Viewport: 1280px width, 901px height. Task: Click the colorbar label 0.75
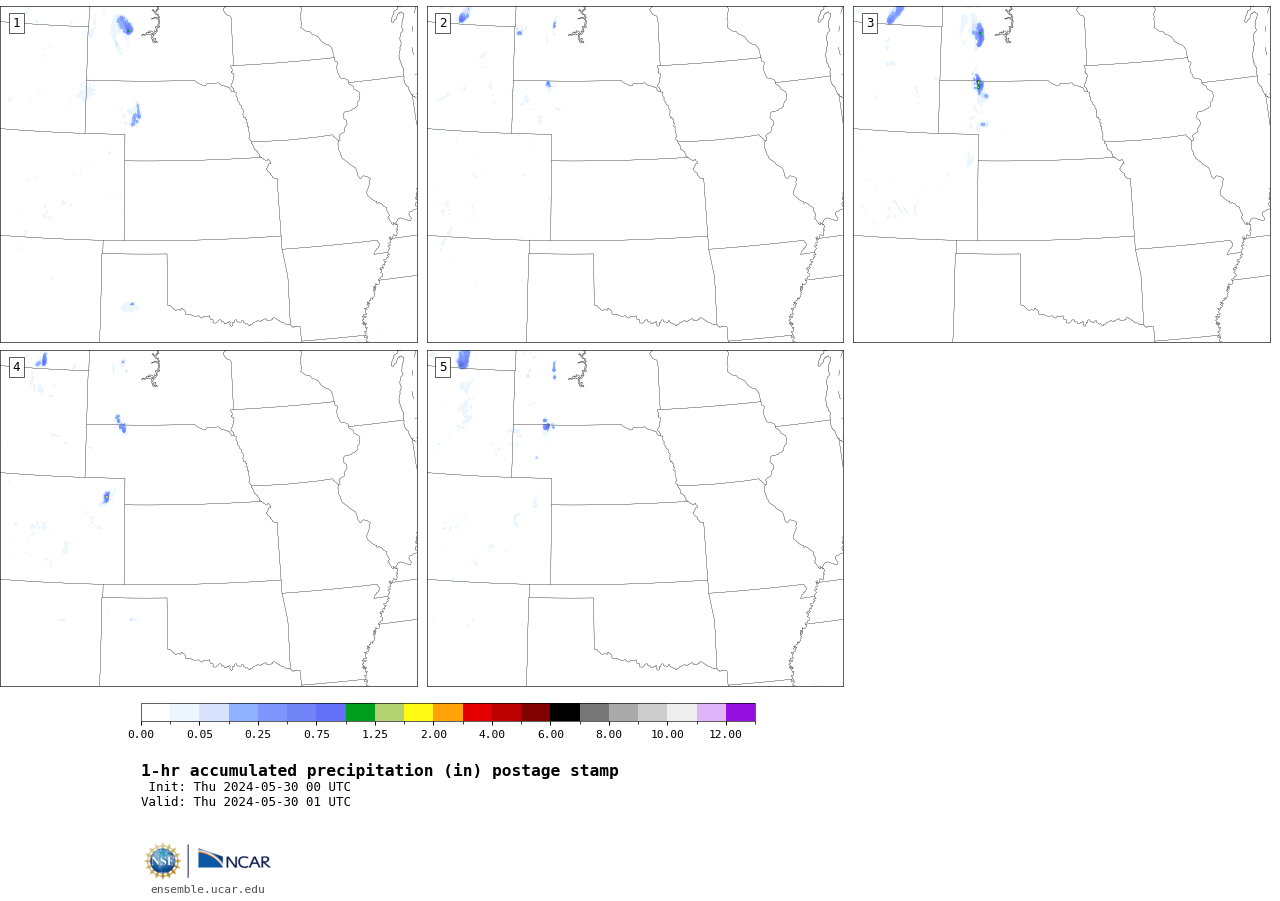pos(317,735)
